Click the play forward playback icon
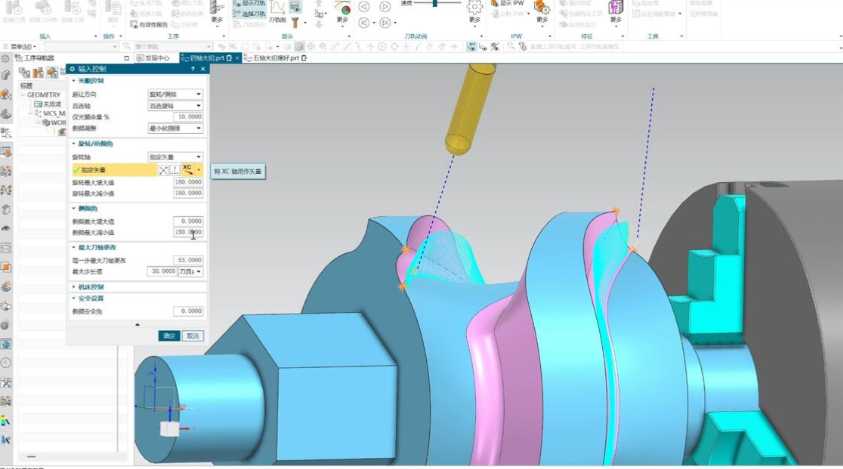 [385, 6]
